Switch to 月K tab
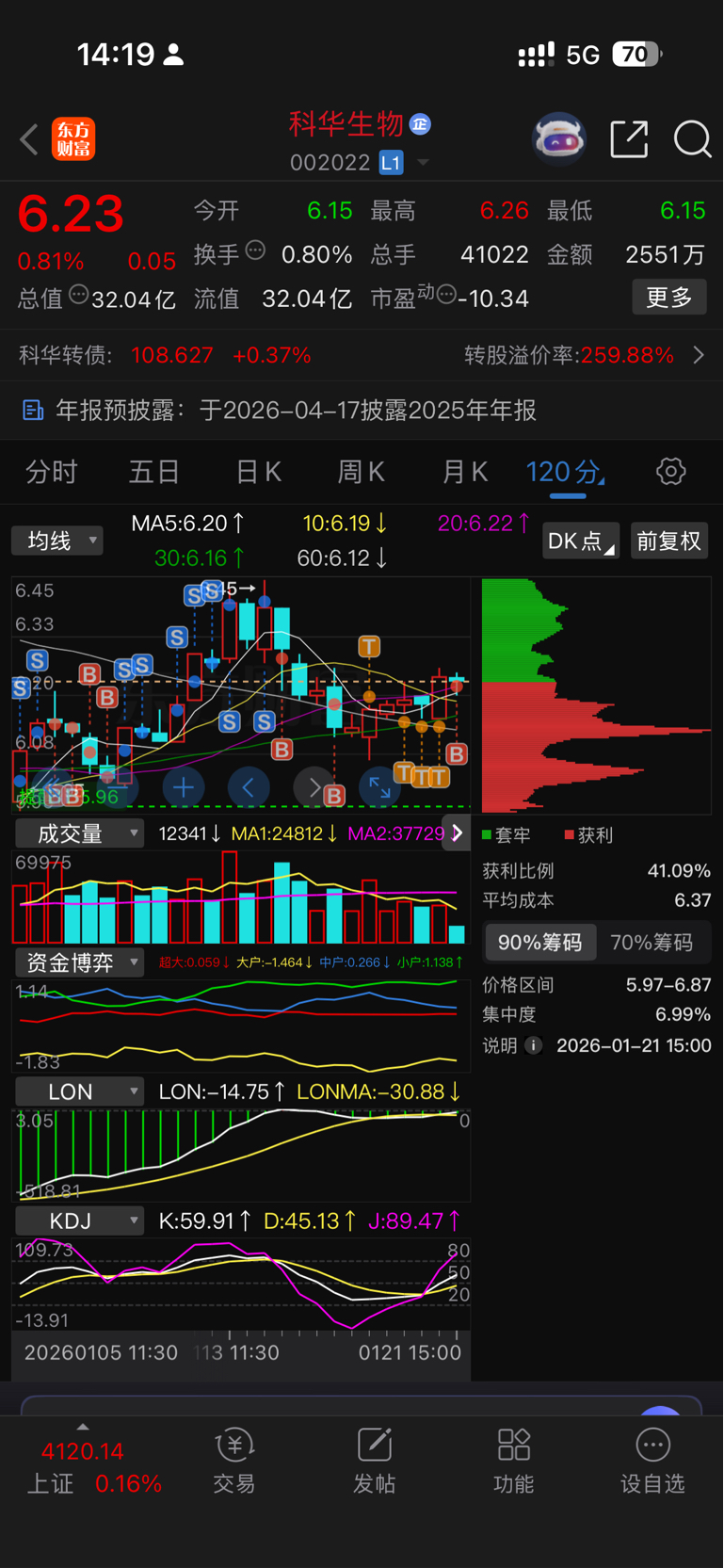 465,472
